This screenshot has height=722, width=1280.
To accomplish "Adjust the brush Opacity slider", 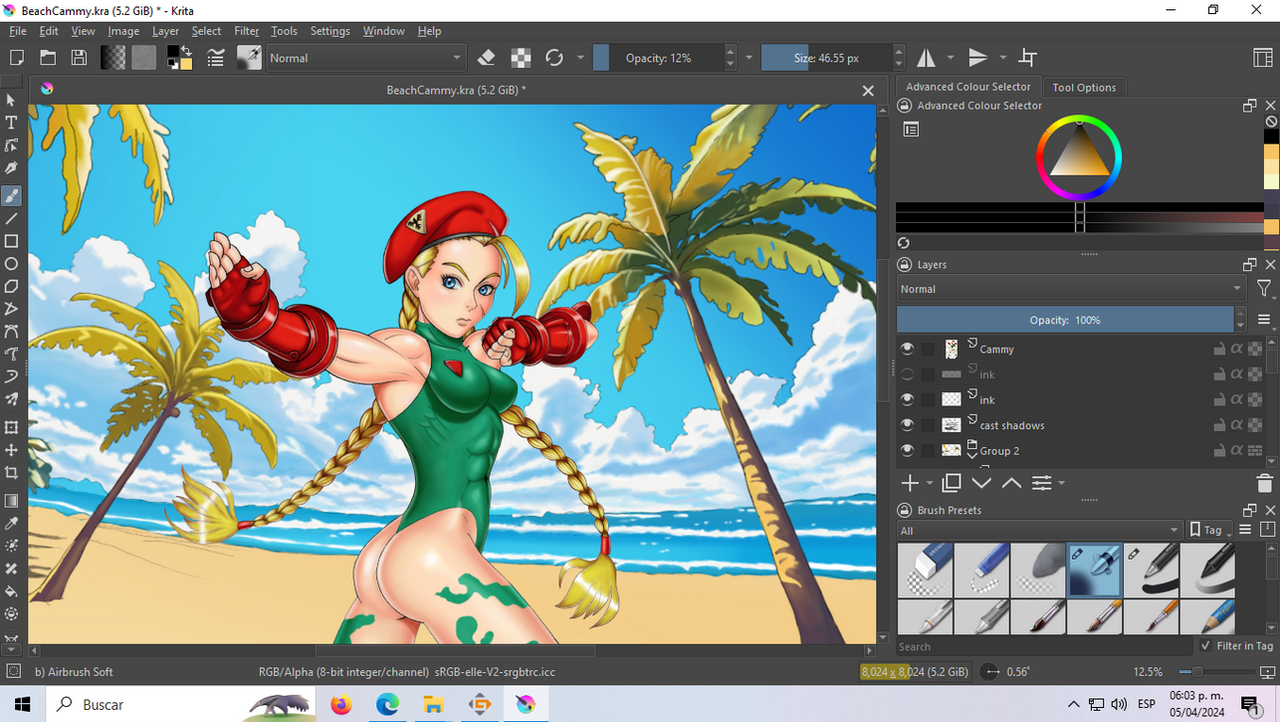I will pyautogui.click(x=657, y=58).
